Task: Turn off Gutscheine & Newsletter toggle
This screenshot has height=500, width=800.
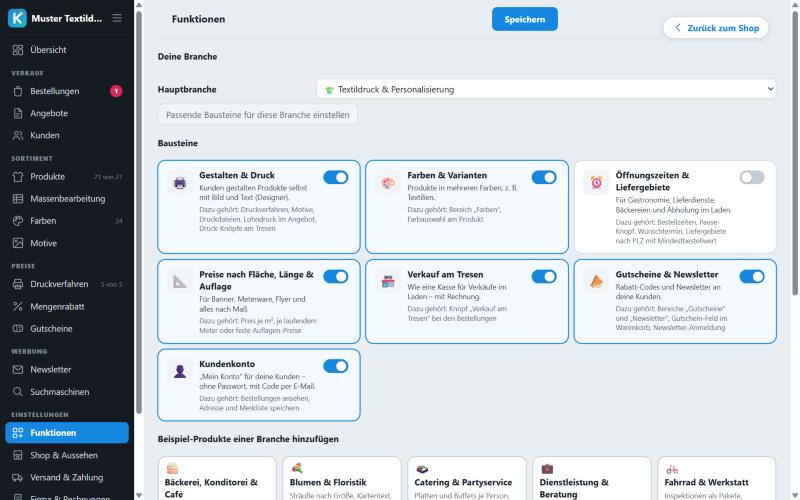Action: [x=752, y=277]
